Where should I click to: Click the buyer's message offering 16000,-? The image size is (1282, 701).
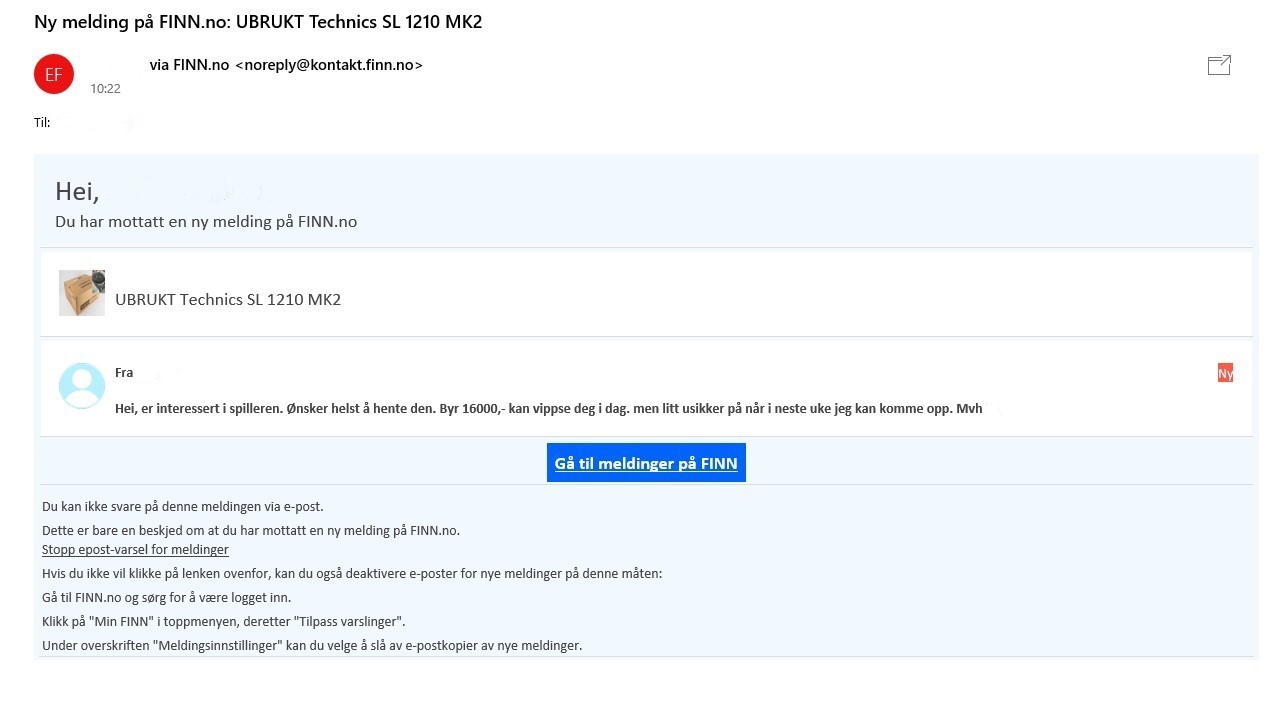click(548, 408)
